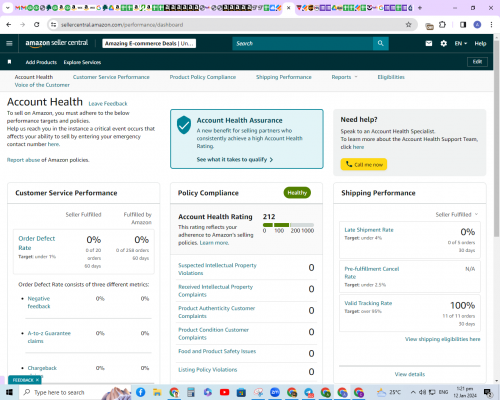Open a new browser tab
The height and width of the screenshot is (400, 500).
tap(420, 8)
